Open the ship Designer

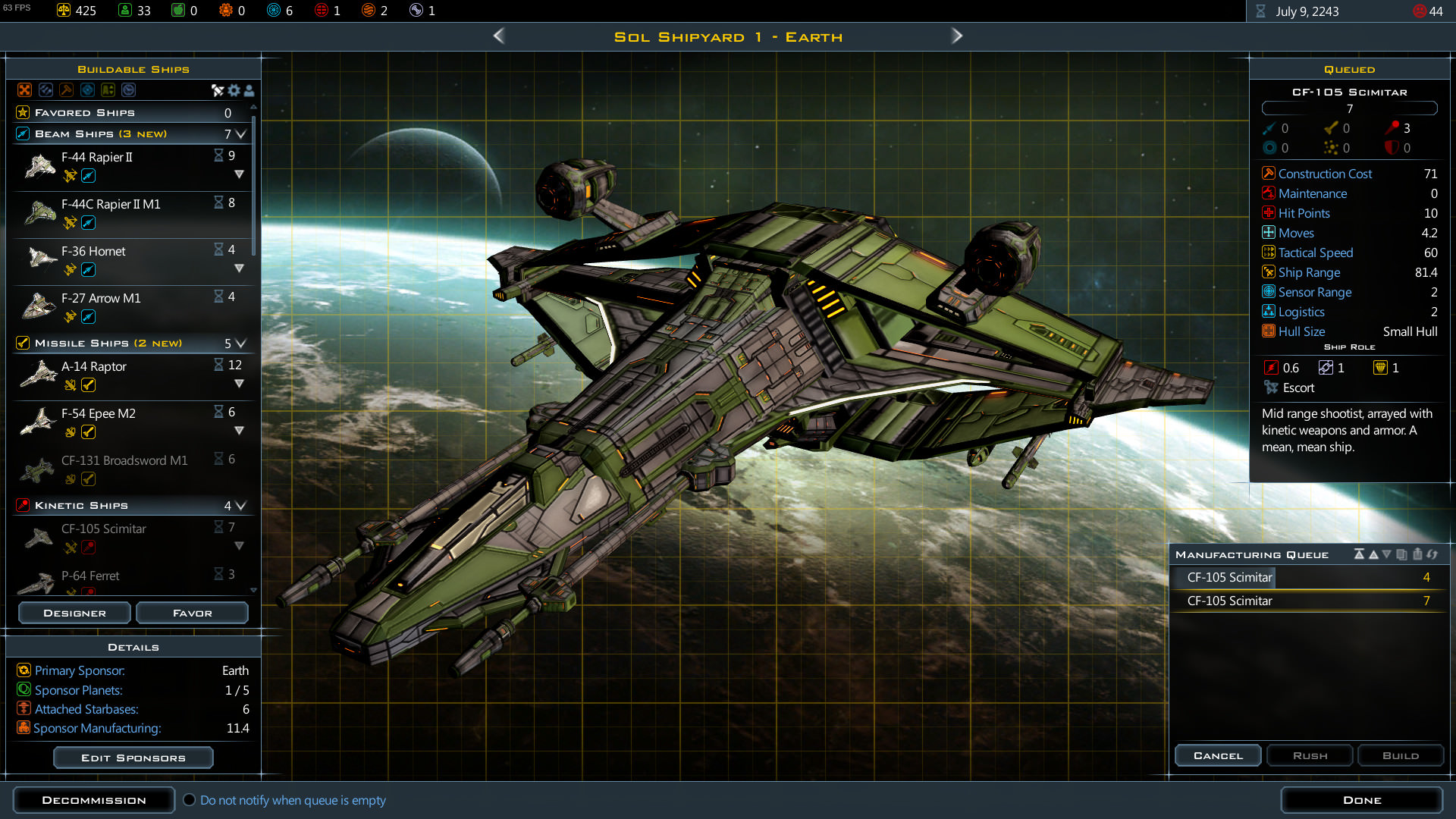[x=74, y=613]
